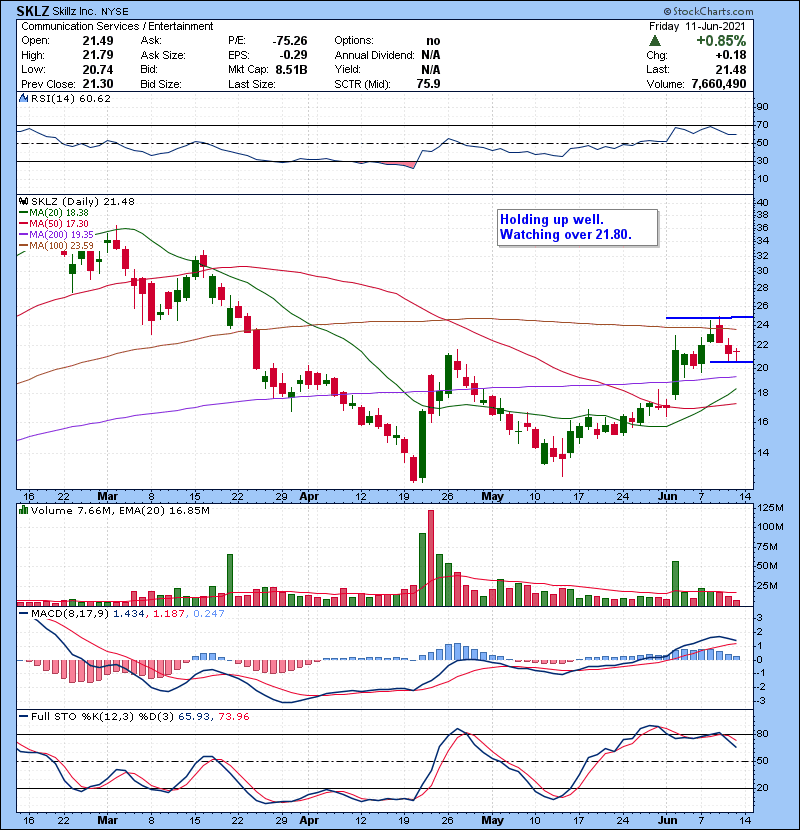Click the EPS value -0.29

click(x=293, y=55)
